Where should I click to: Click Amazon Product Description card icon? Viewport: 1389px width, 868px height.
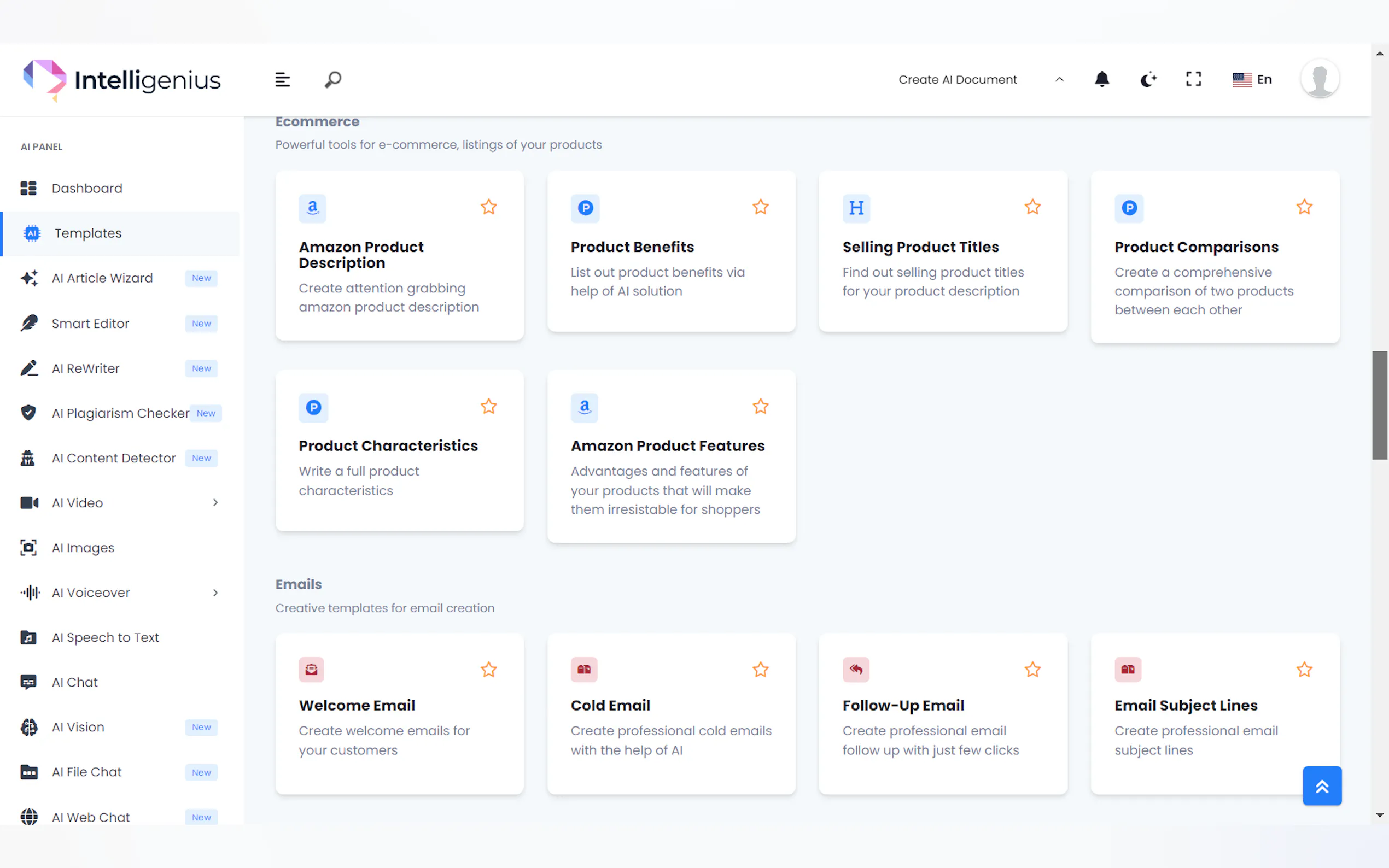[312, 208]
